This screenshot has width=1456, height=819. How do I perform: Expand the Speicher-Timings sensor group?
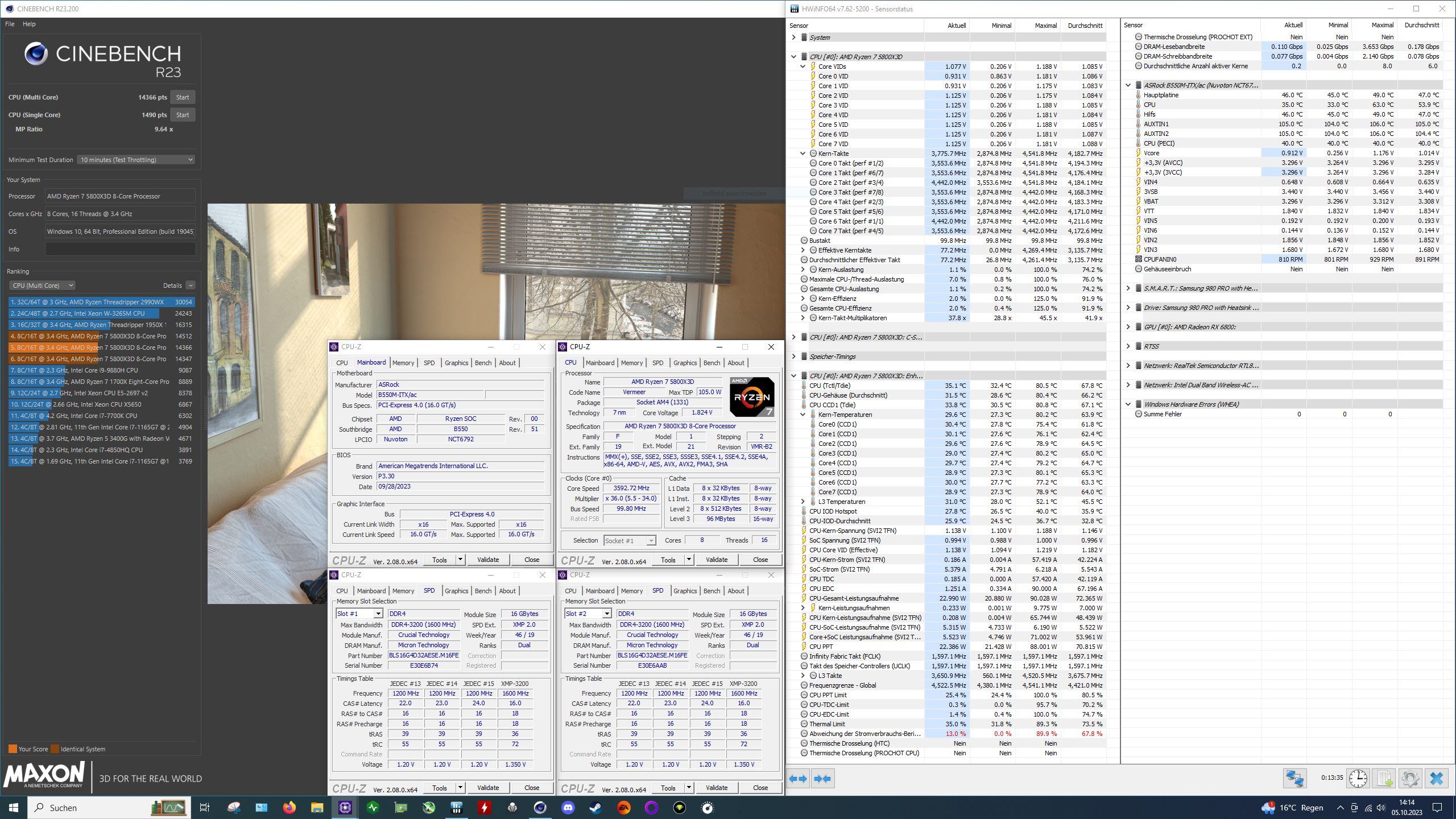coord(793,357)
